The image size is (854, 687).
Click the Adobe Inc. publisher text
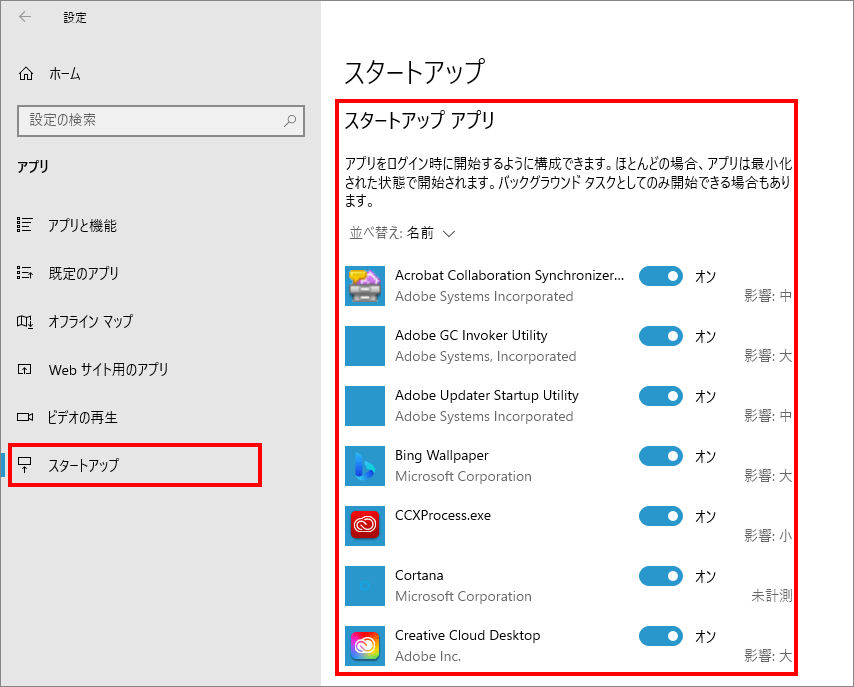click(x=428, y=656)
